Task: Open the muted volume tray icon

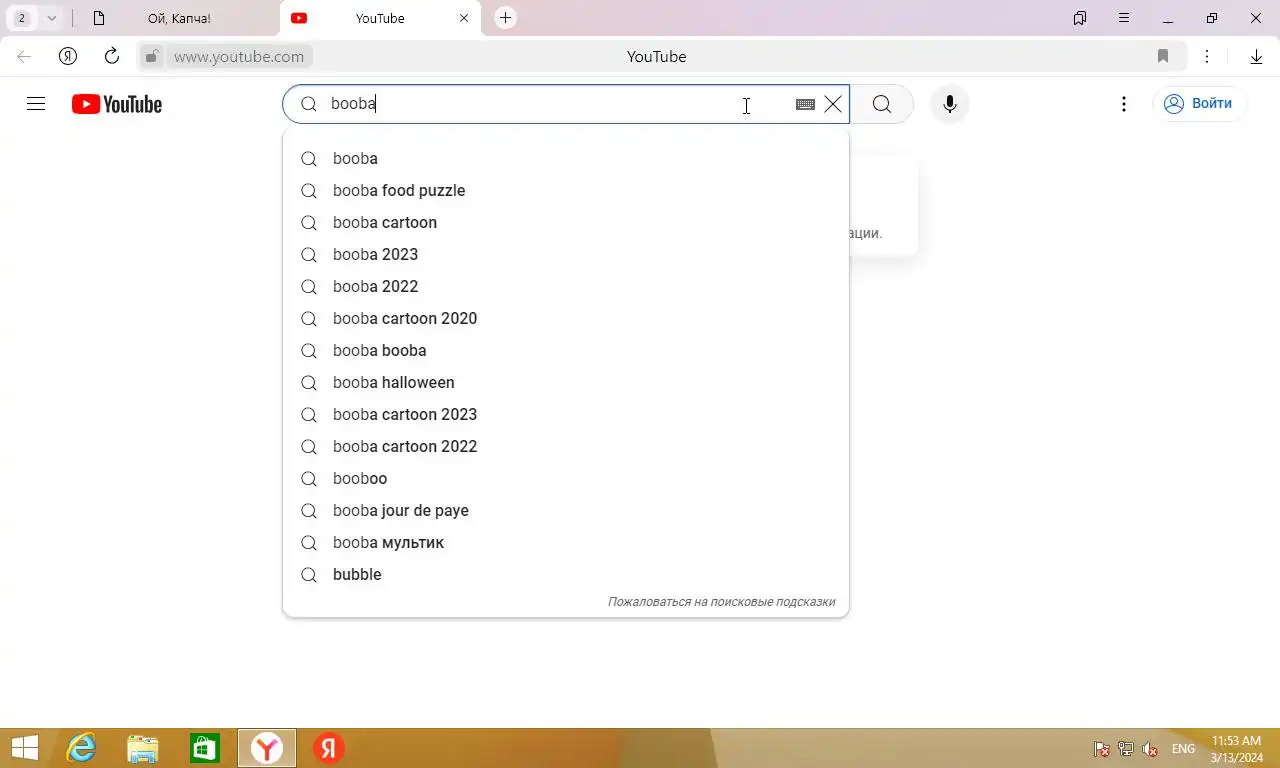Action: coord(1150,749)
